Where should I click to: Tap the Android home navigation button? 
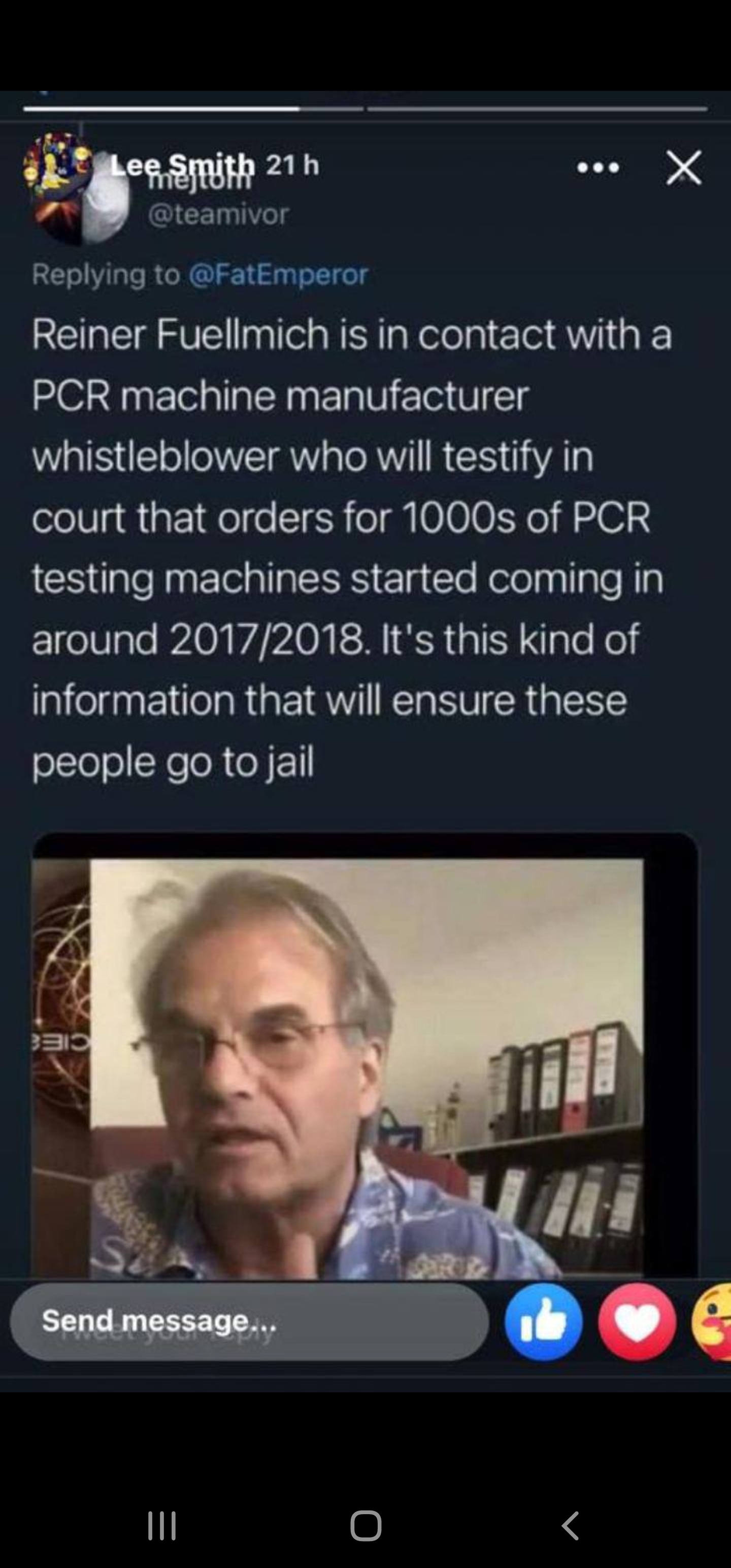(x=365, y=1525)
